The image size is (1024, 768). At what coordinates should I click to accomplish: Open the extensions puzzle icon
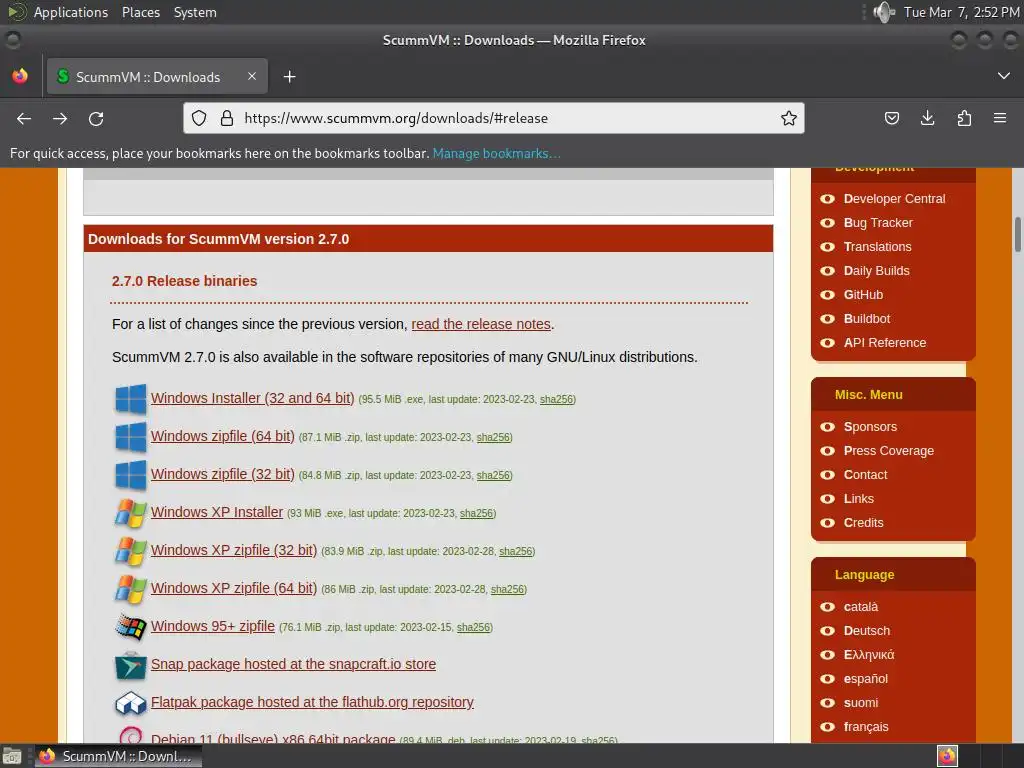964,118
